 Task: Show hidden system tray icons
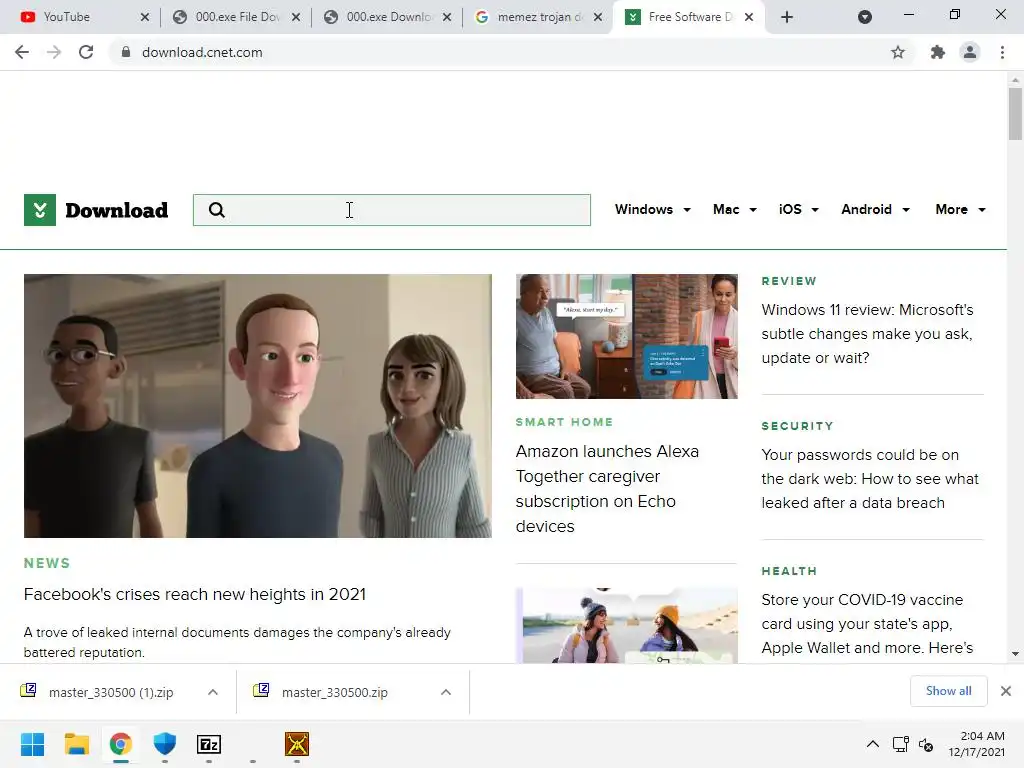872,744
